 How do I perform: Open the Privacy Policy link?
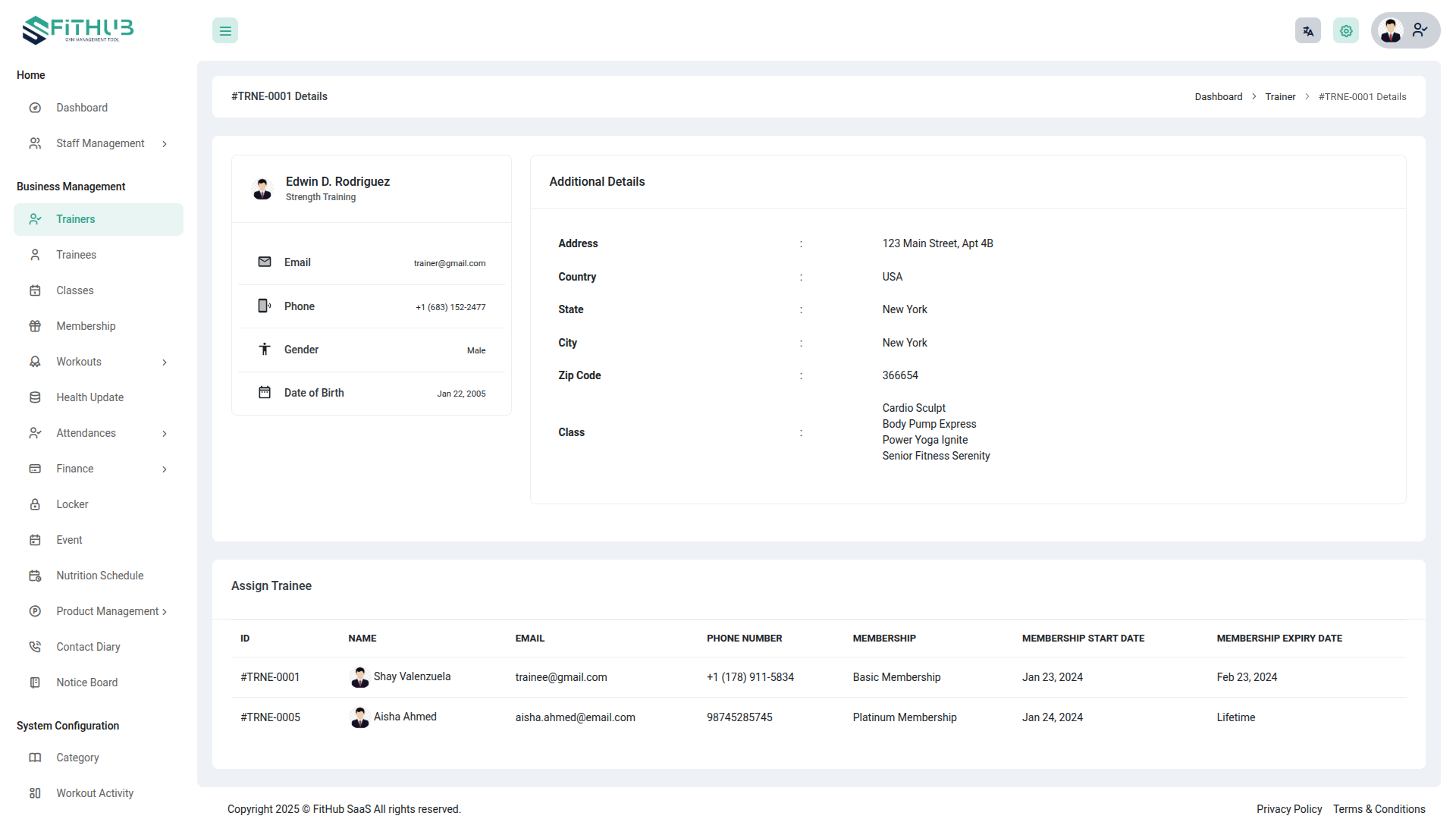(x=1288, y=809)
